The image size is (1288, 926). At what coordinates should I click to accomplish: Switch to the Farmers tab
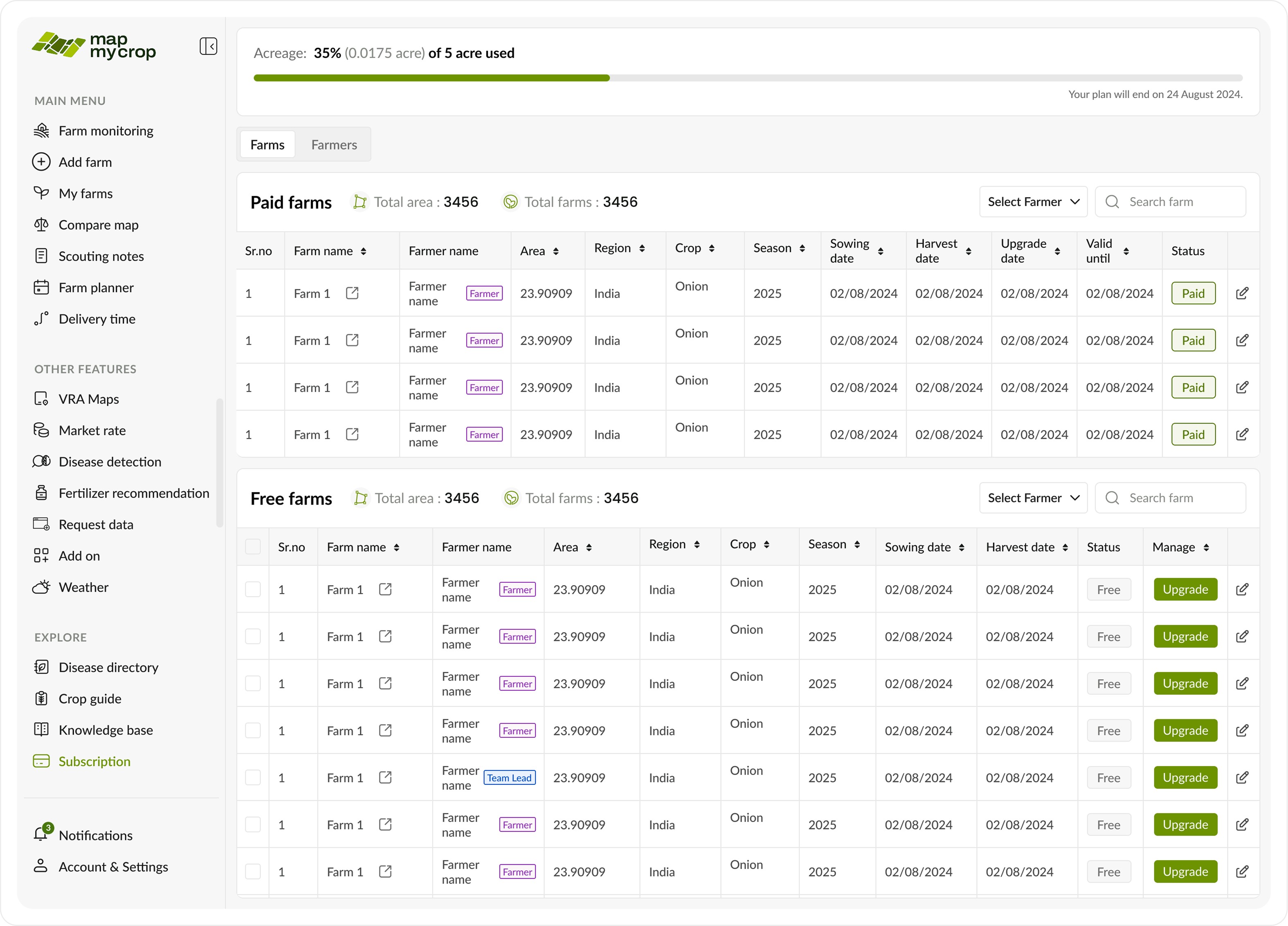334,145
